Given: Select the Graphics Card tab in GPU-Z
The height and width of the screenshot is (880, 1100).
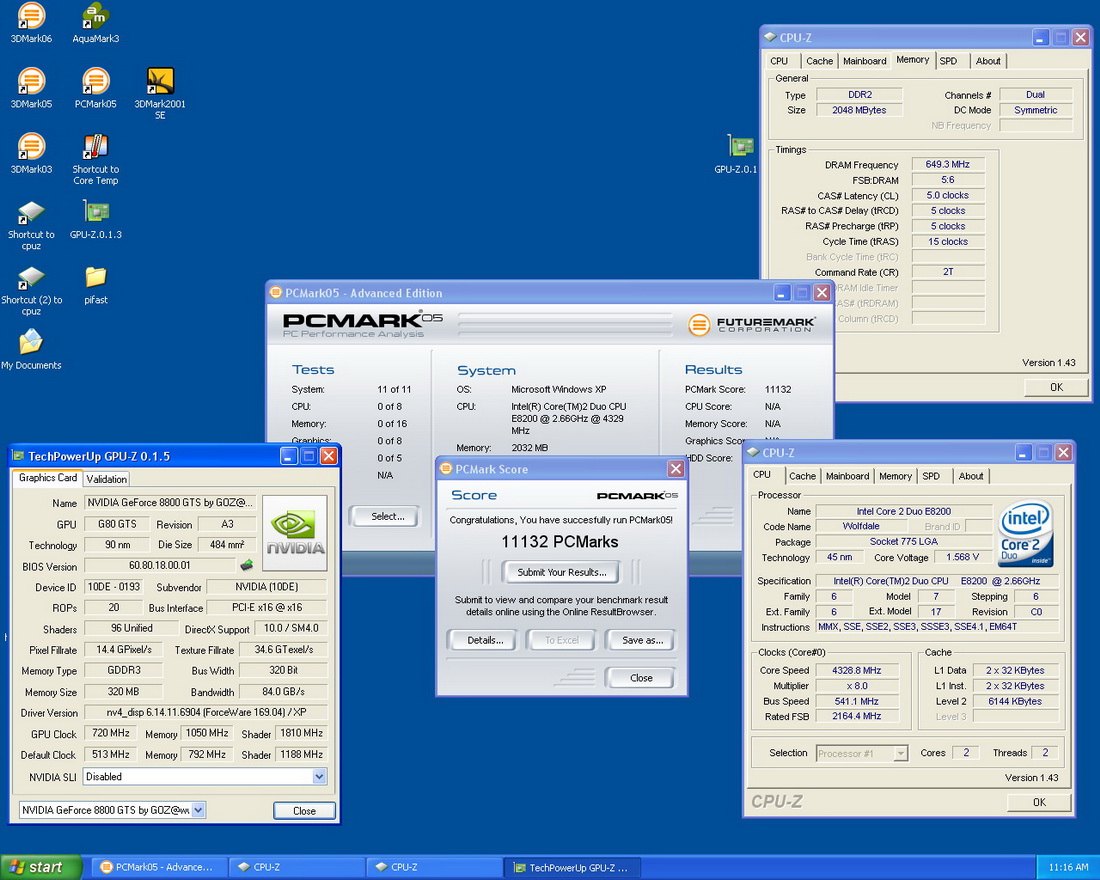Looking at the screenshot, I should click(48, 477).
